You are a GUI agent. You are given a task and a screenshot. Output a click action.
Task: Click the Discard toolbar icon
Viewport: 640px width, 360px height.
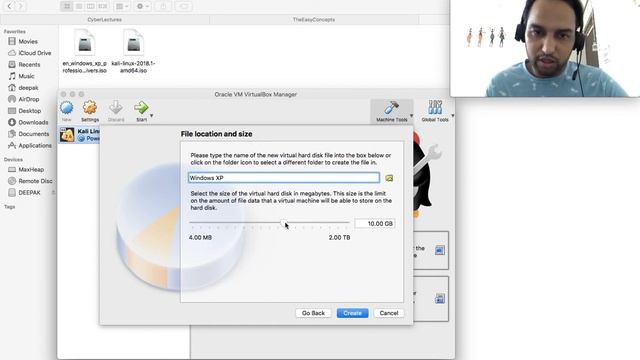(116, 108)
